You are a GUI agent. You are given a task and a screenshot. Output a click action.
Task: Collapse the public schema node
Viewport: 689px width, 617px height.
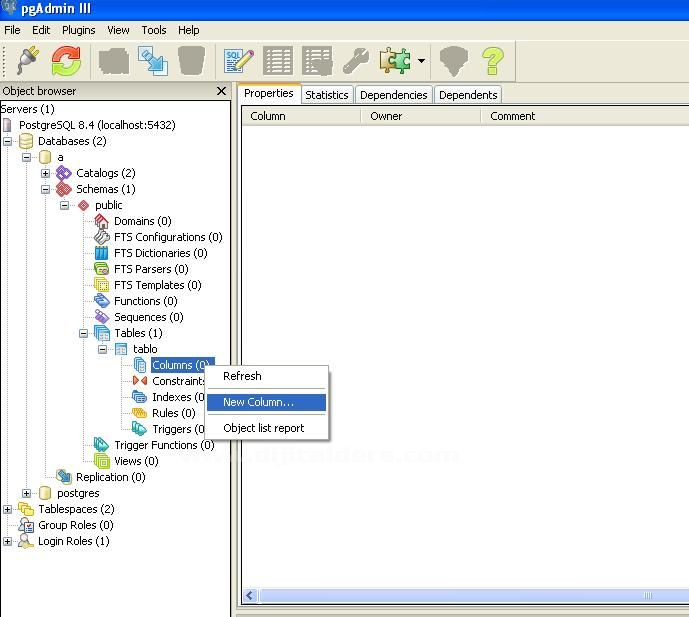point(65,205)
